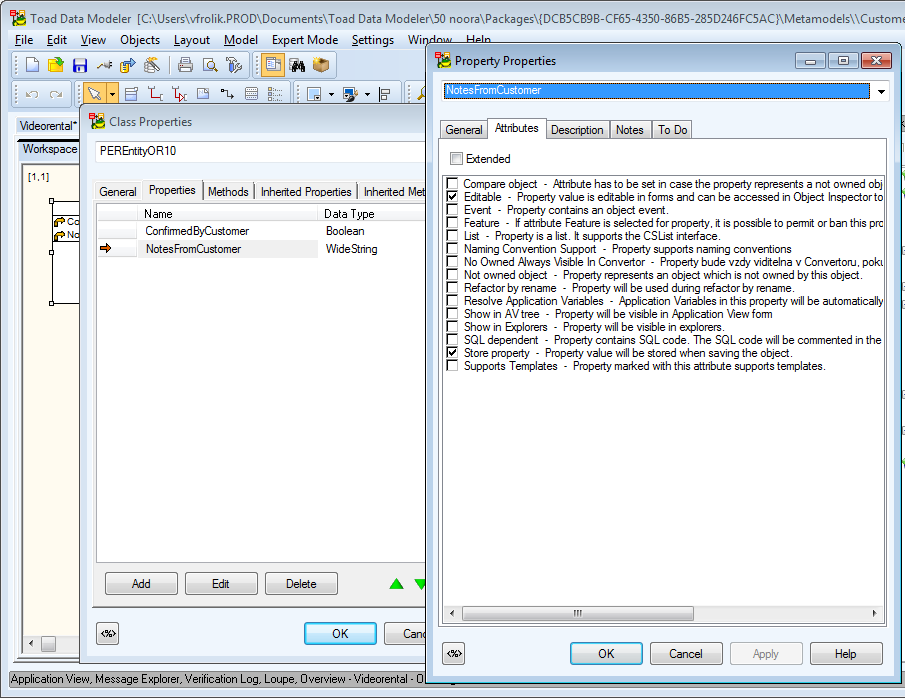Screen dimensions: 905x699
Task: Check the Not owned object attribute
Action: coord(452,275)
